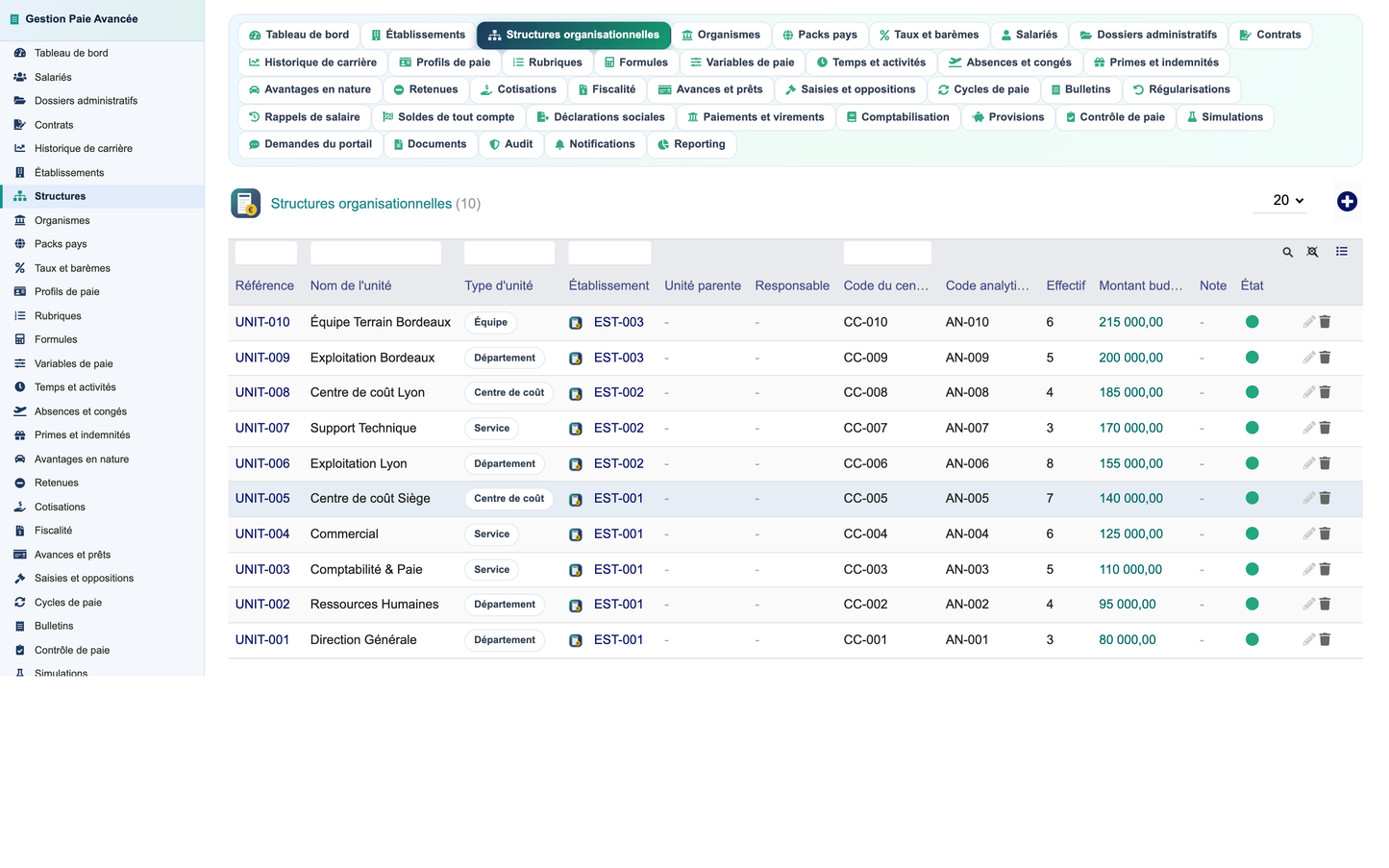Open the UNIT-001 reference link
This screenshot has width=1389, height=868.
pyautogui.click(x=262, y=639)
